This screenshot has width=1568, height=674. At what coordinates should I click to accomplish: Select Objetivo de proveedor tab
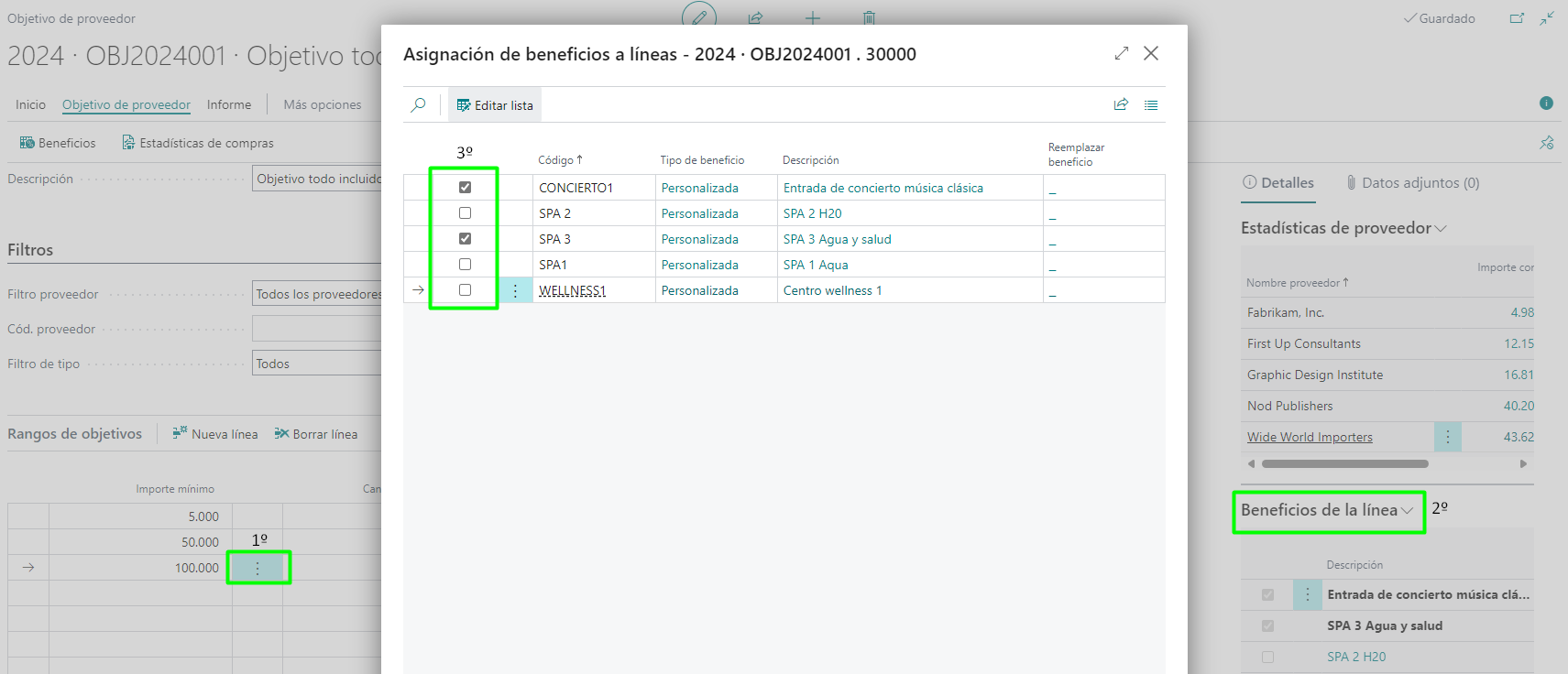tap(126, 104)
